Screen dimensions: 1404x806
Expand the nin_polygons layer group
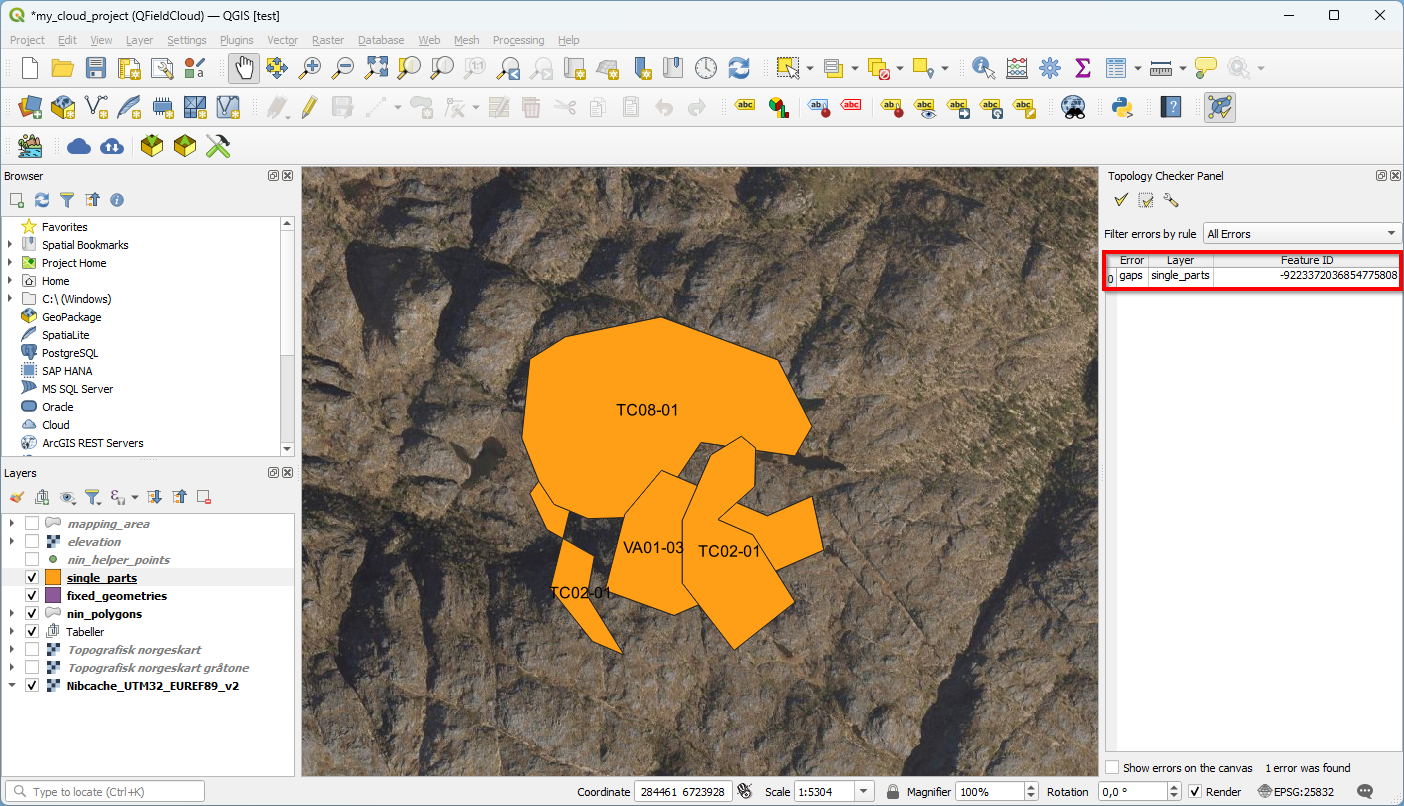point(11,614)
